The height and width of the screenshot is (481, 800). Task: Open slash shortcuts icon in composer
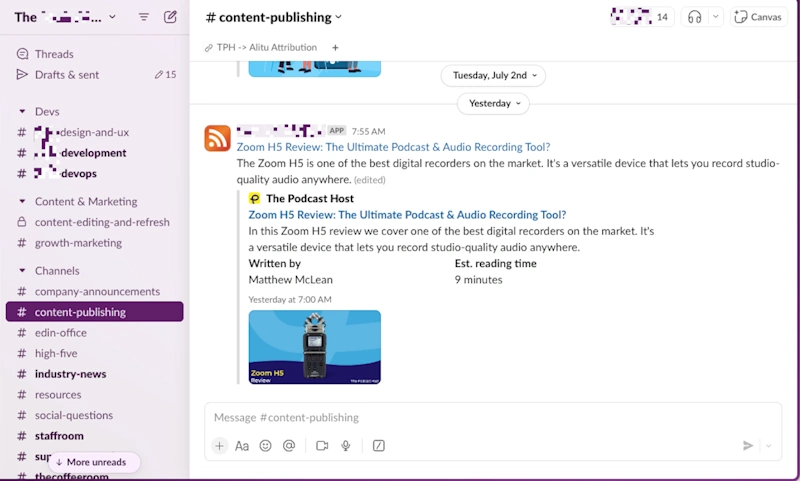tap(379, 446)
